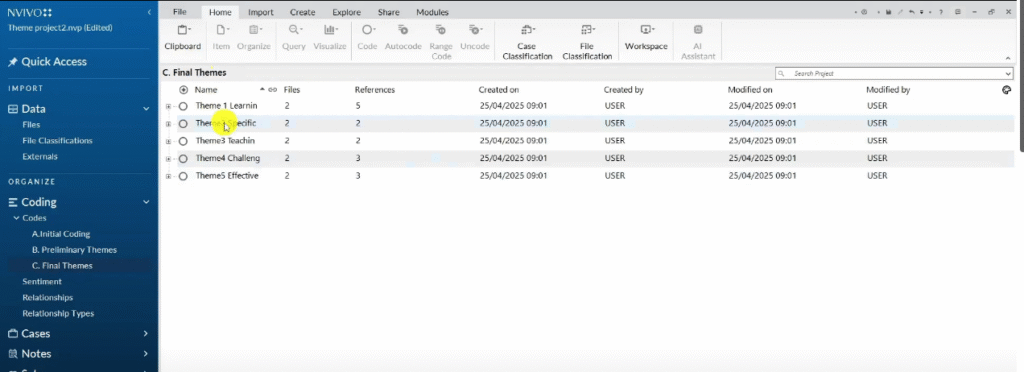This screenshot has width=1024, height=372.
Task: Open the Organize ribbon menu
Action: (253, 38)
